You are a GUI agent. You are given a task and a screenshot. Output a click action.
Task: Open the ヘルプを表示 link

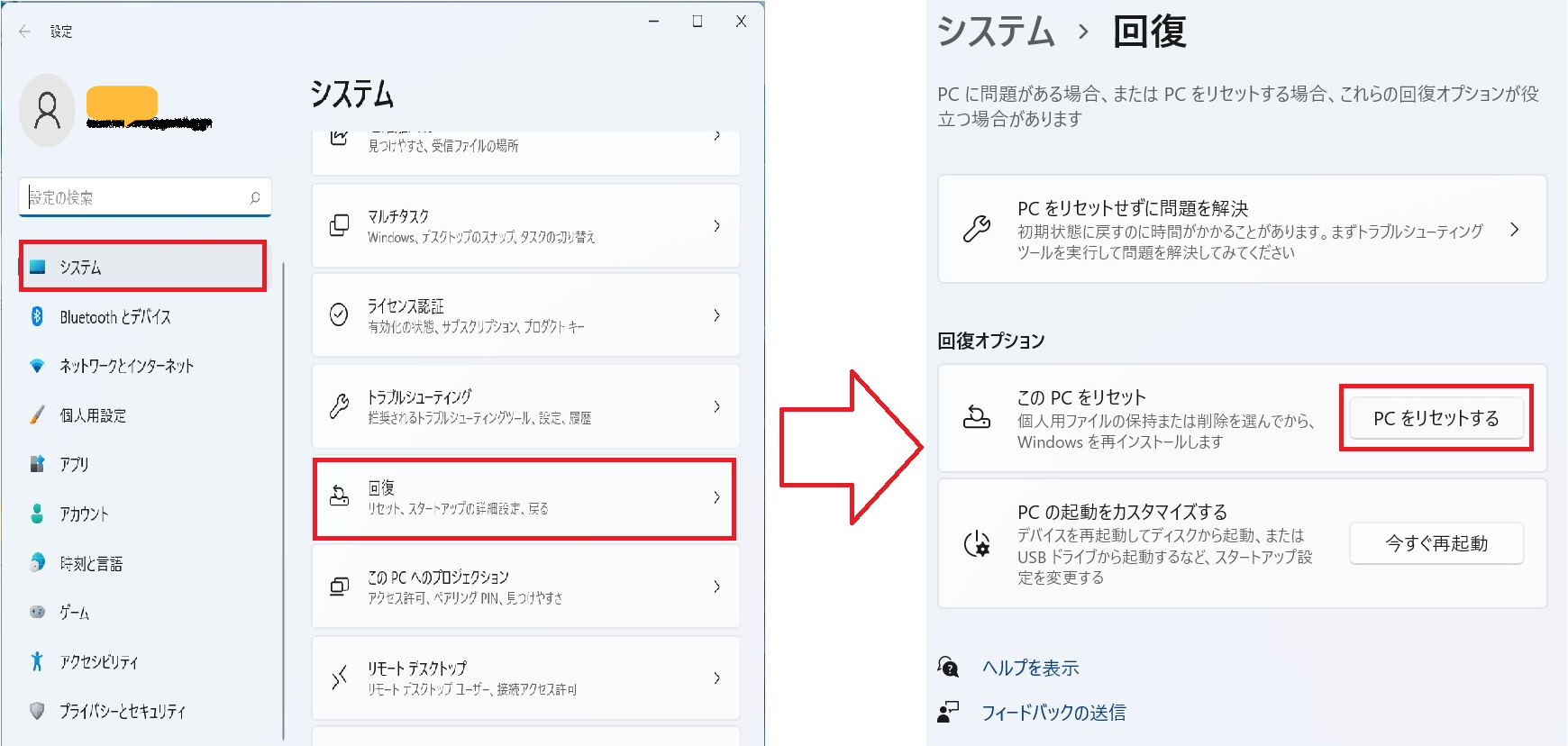(1031, 668)
